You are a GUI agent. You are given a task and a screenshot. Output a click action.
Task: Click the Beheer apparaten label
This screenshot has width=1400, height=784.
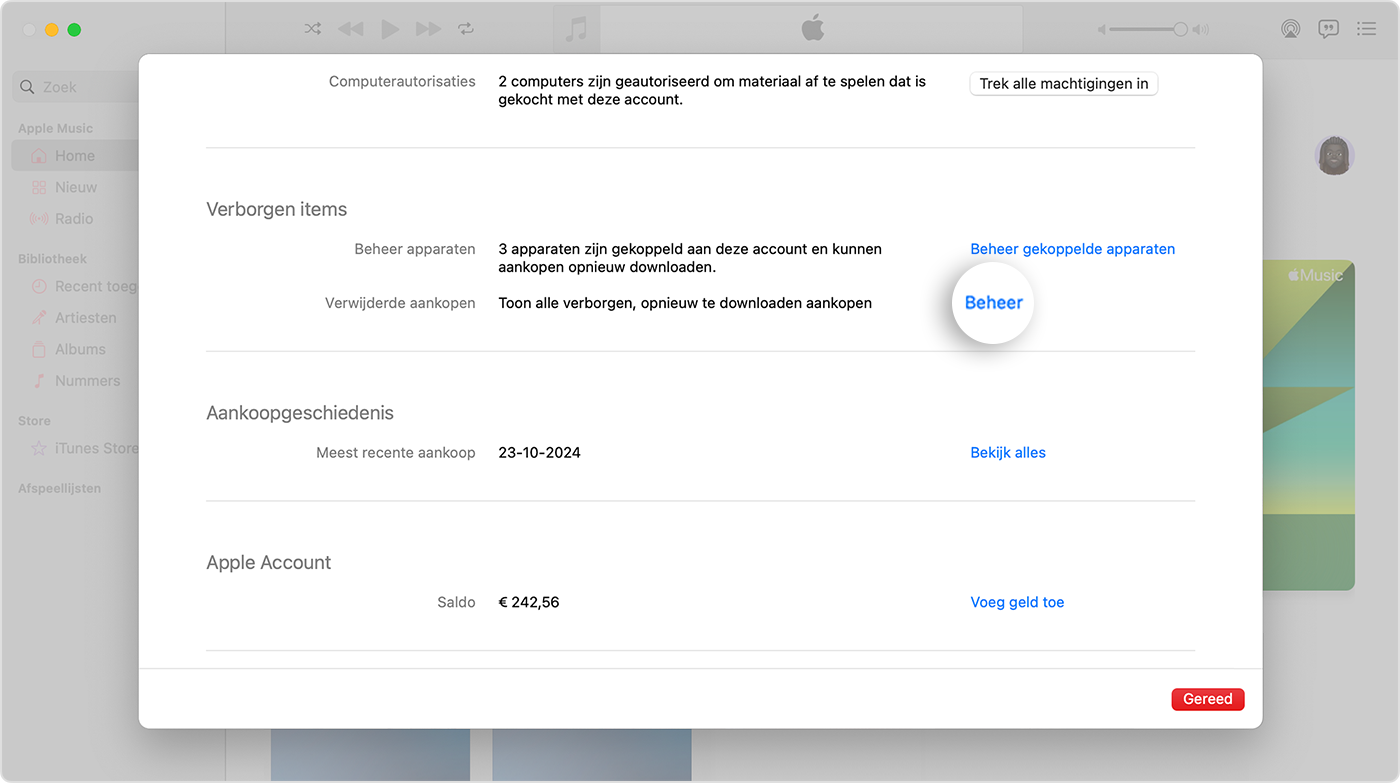[415, 248]
